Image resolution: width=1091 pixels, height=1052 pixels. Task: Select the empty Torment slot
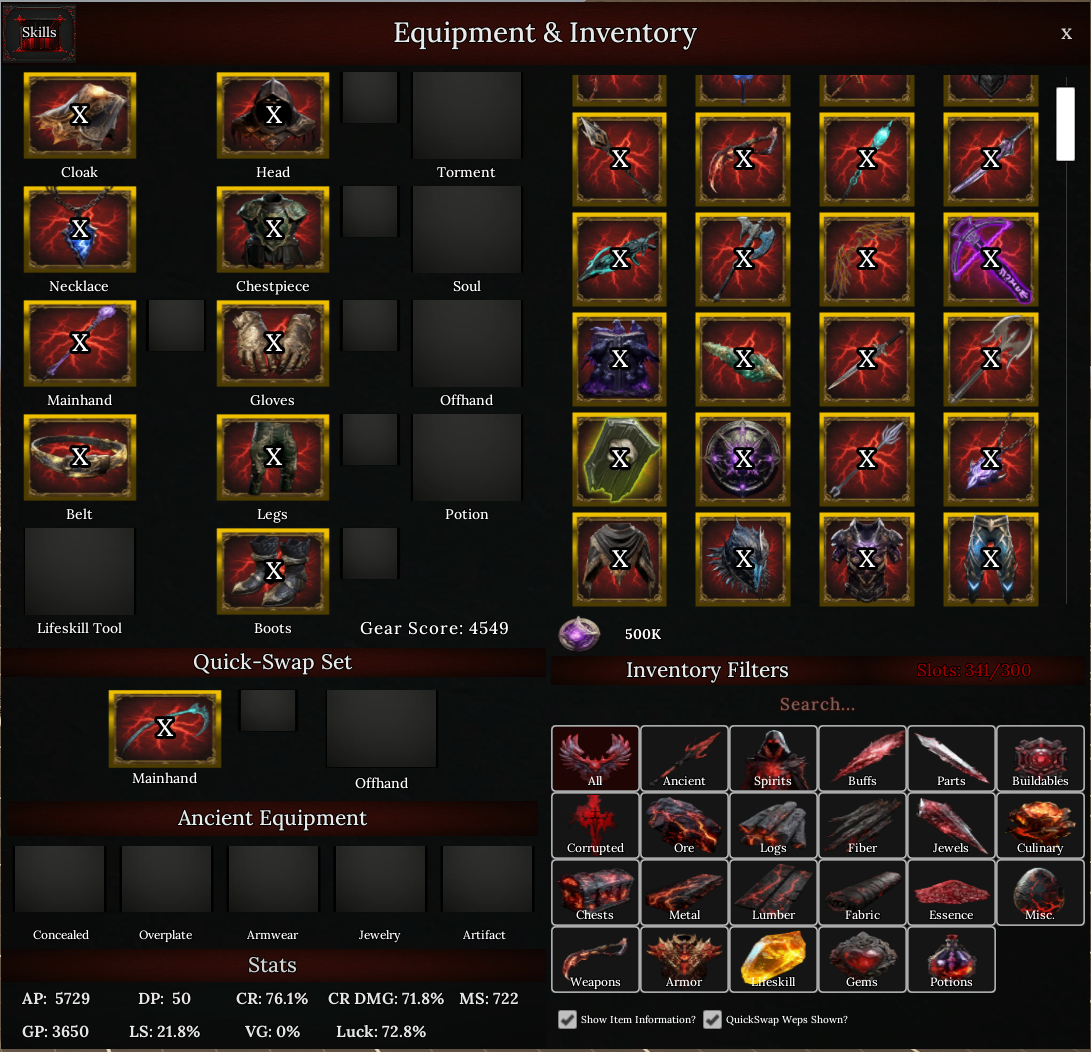[466, 115]
